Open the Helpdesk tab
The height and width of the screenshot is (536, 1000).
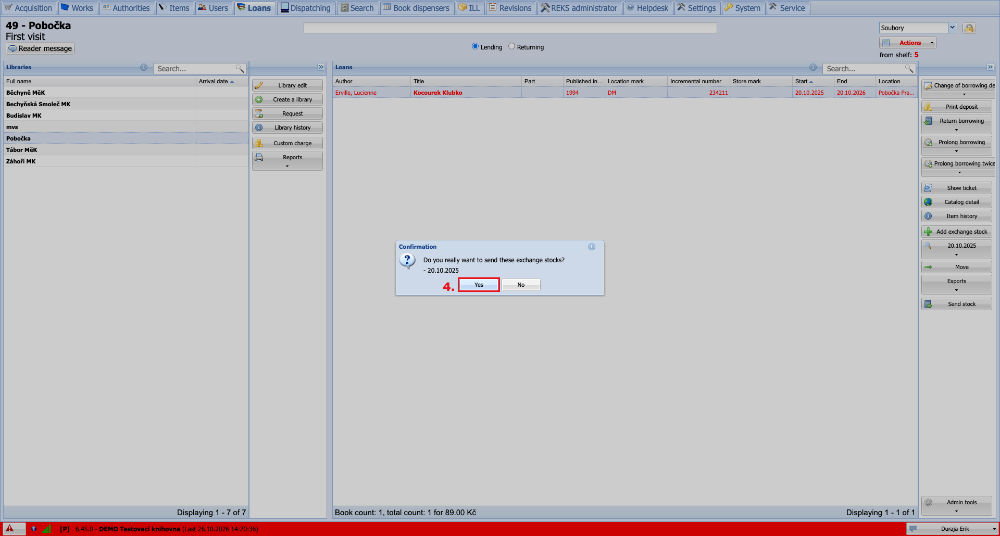click(x=647, y=8)
